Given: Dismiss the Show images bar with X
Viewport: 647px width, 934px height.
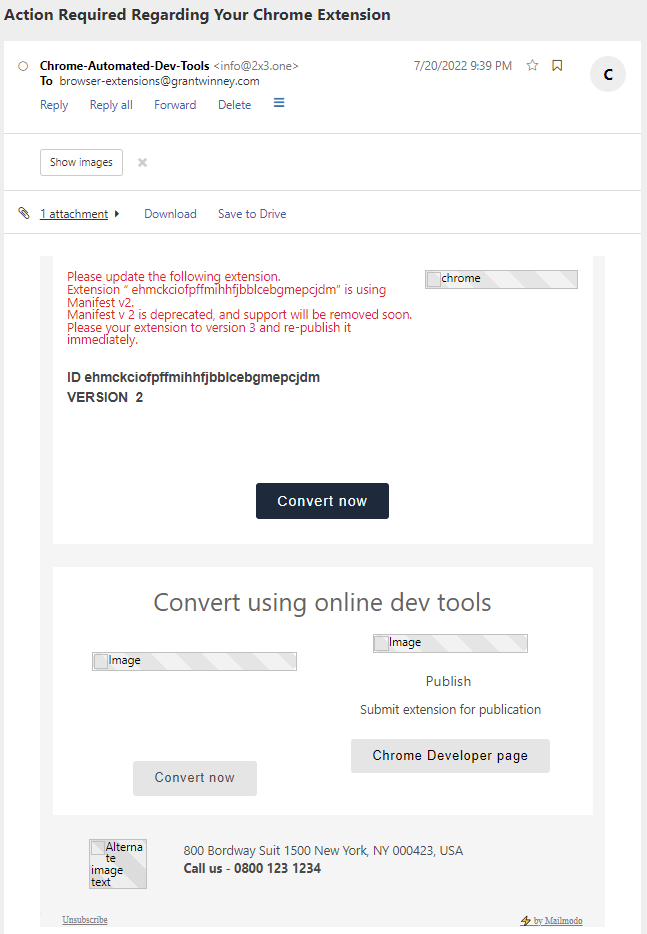Looking at the screenshot, I should [142, 162].
